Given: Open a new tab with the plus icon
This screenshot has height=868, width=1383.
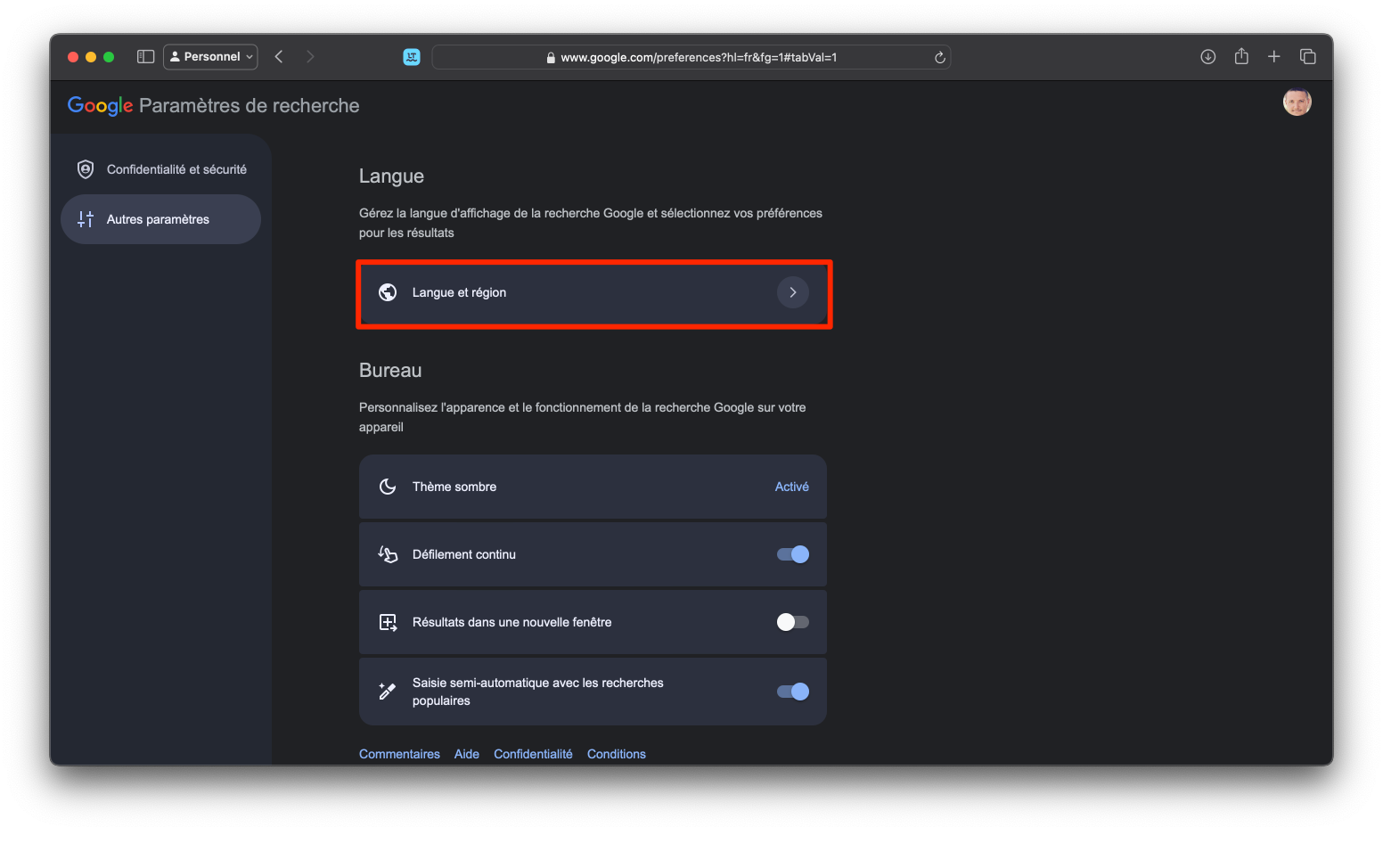Looking at the screenshot, I should tap(1274, 57).
